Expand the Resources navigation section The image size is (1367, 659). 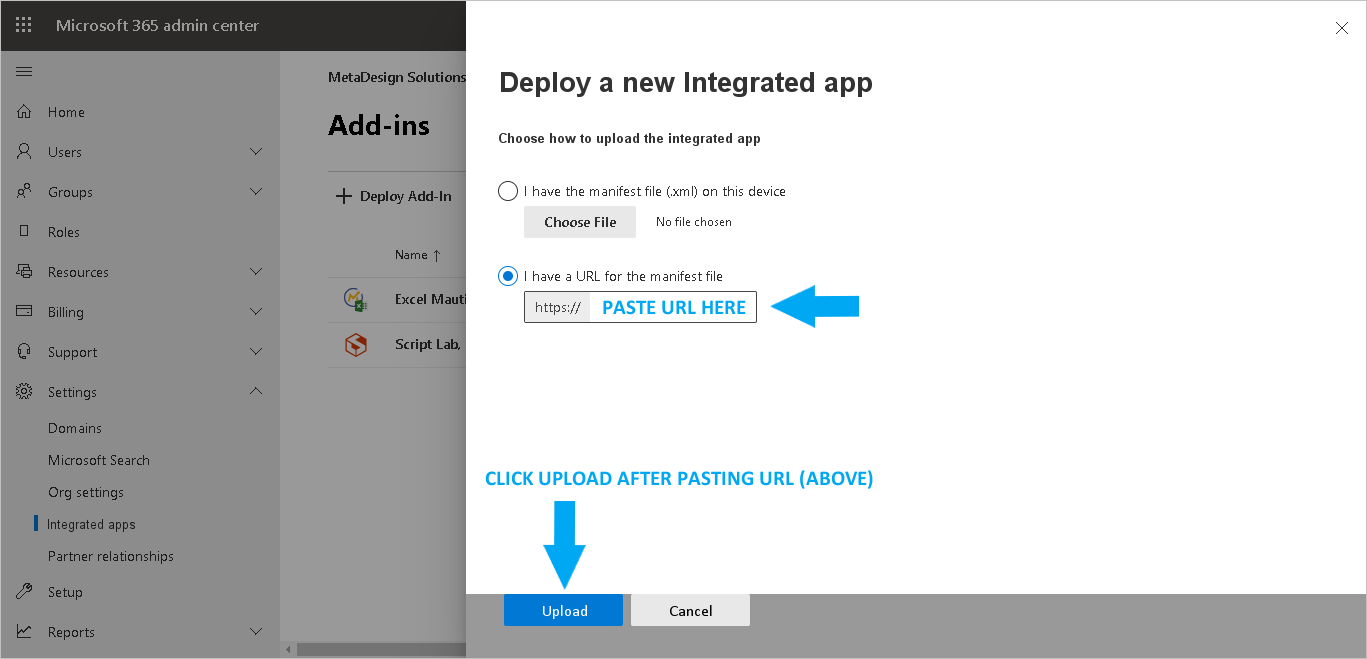pos(256,272)
